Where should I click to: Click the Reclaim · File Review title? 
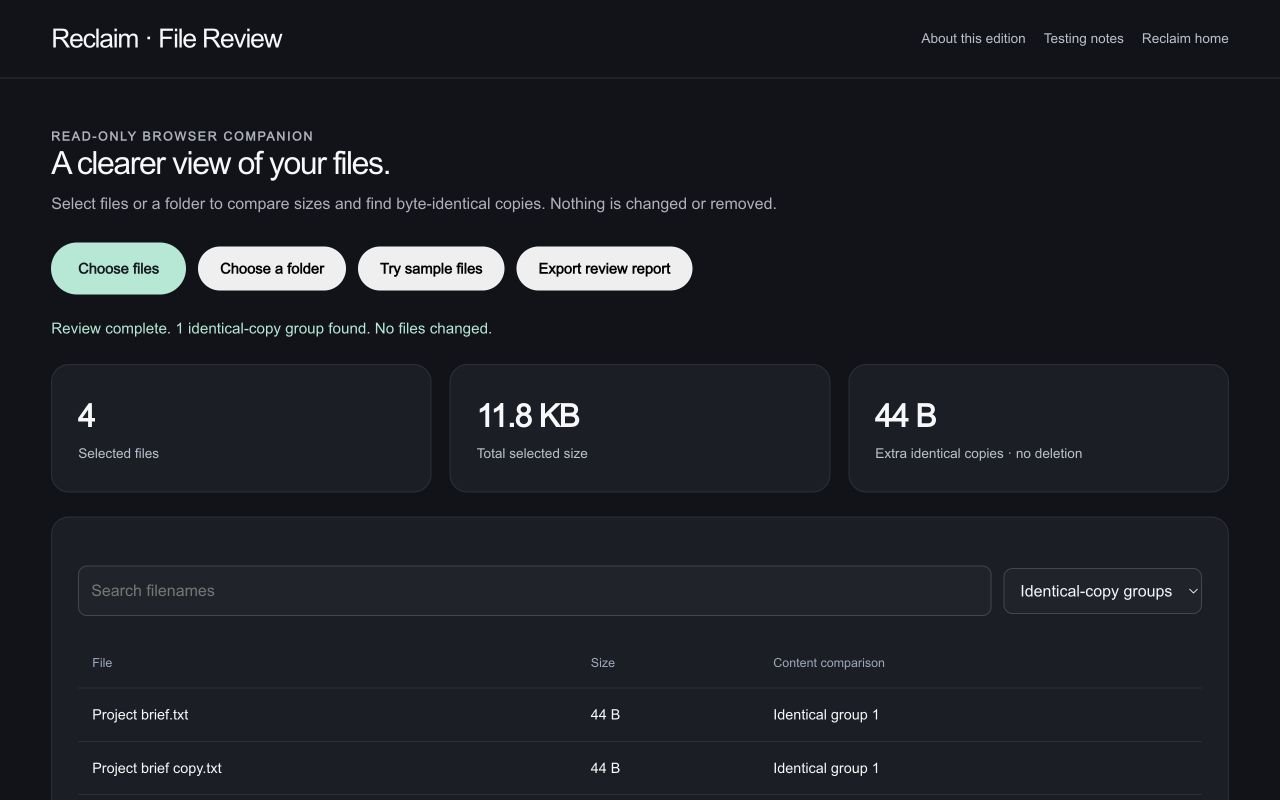pyautogui.click(x=167, y=38)
